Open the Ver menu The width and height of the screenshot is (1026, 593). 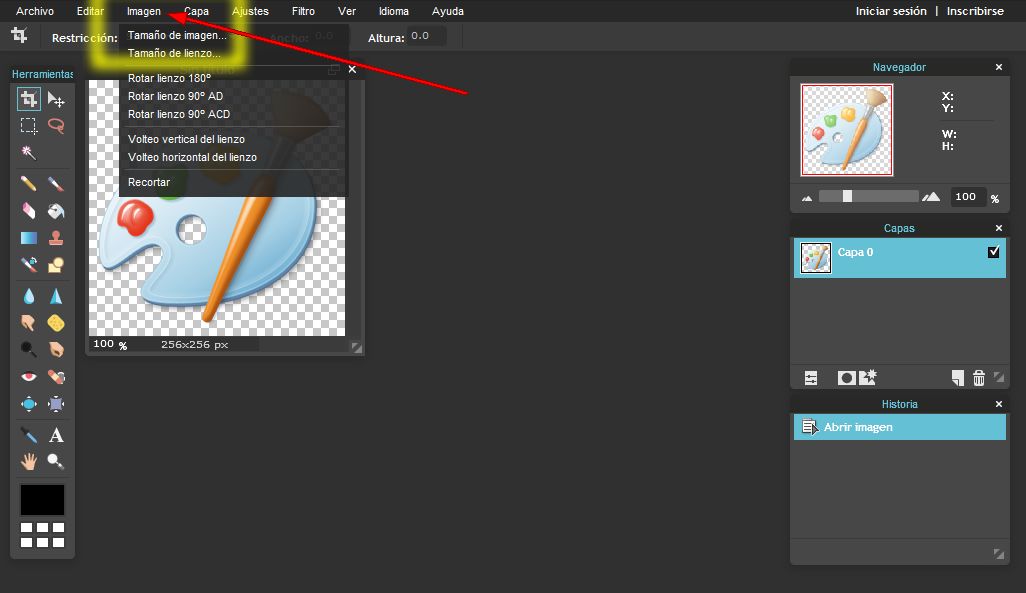click(347, 11)
